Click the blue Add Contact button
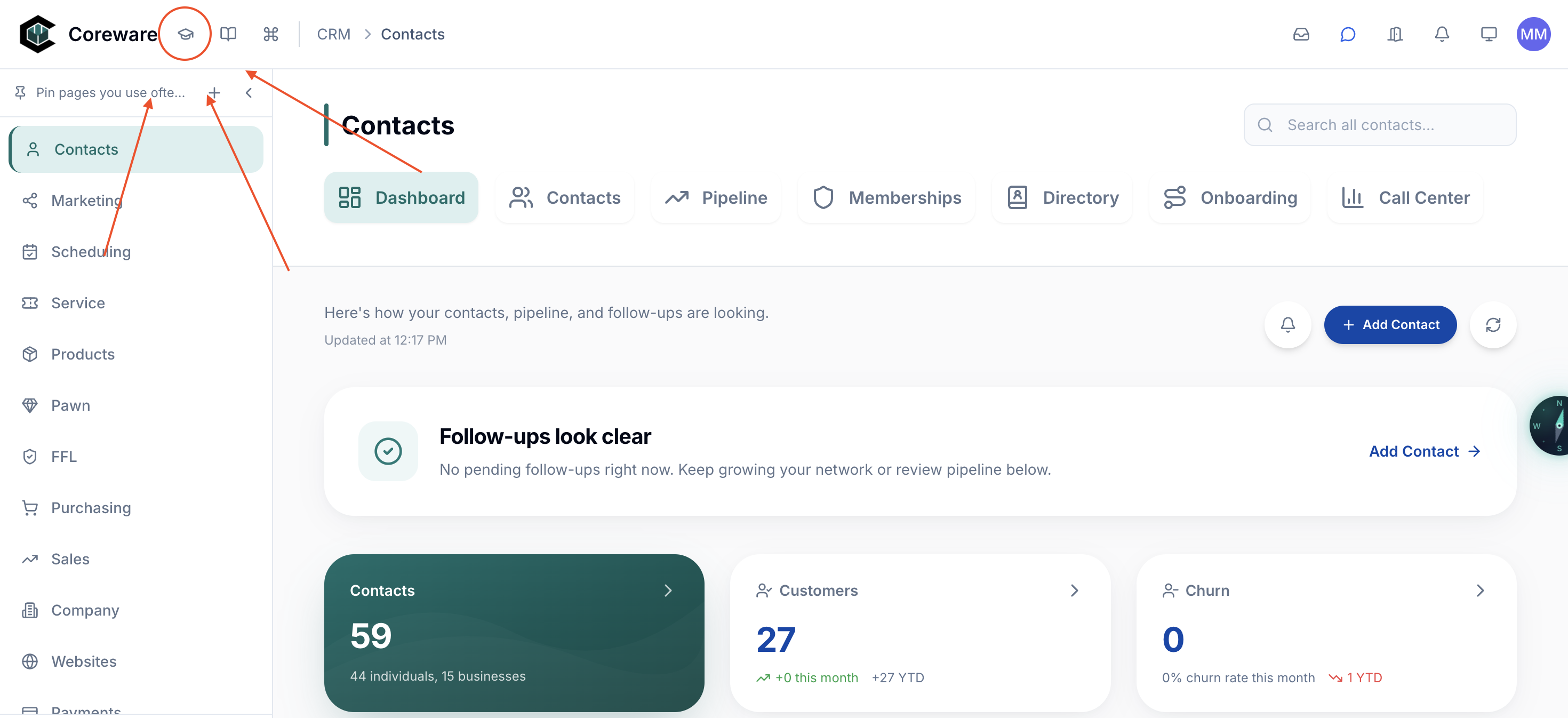Viewport: 1568px width, 718px height. tap(1390, 324)
